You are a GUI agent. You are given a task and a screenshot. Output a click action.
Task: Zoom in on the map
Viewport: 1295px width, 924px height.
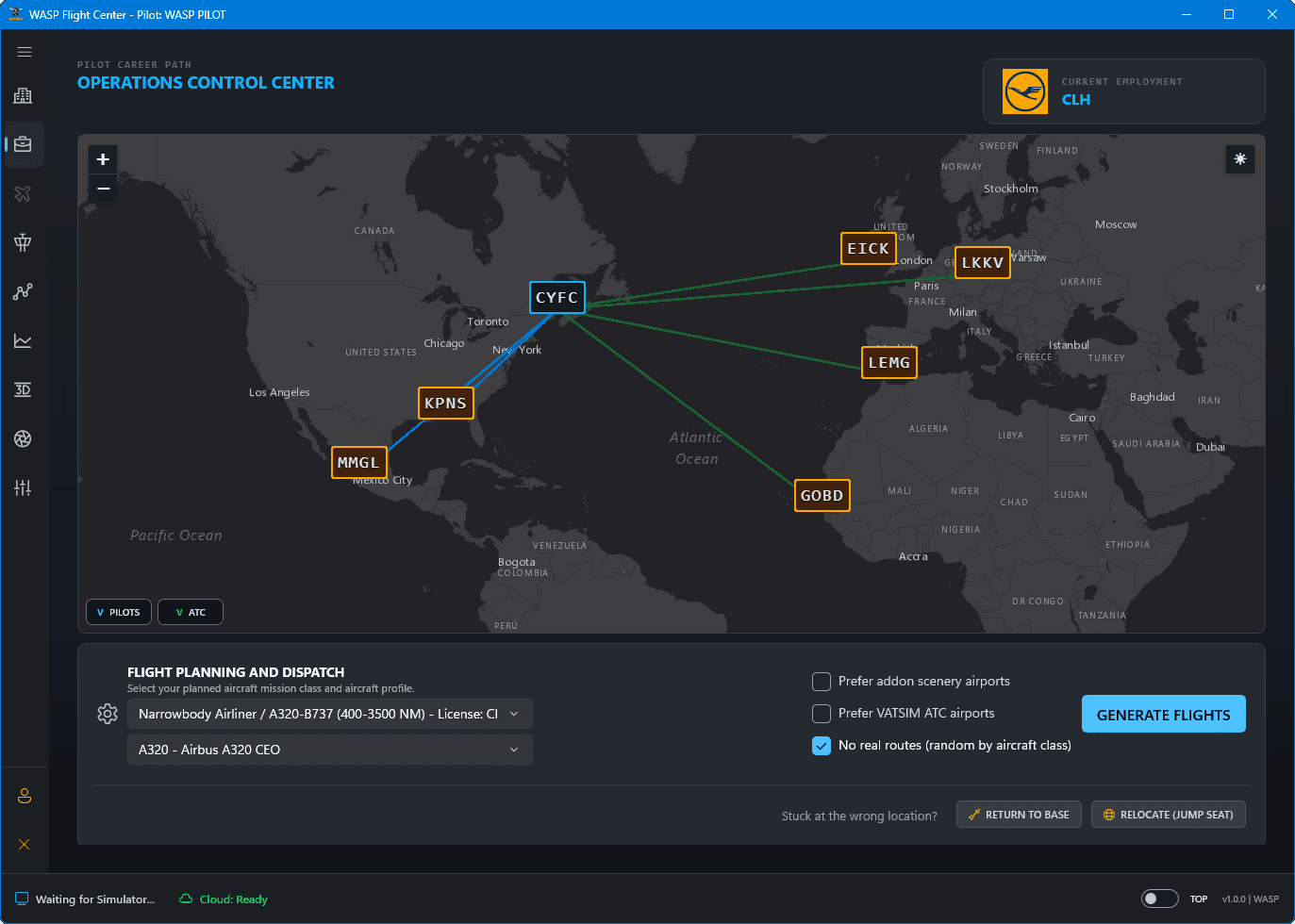click(103, 159)
